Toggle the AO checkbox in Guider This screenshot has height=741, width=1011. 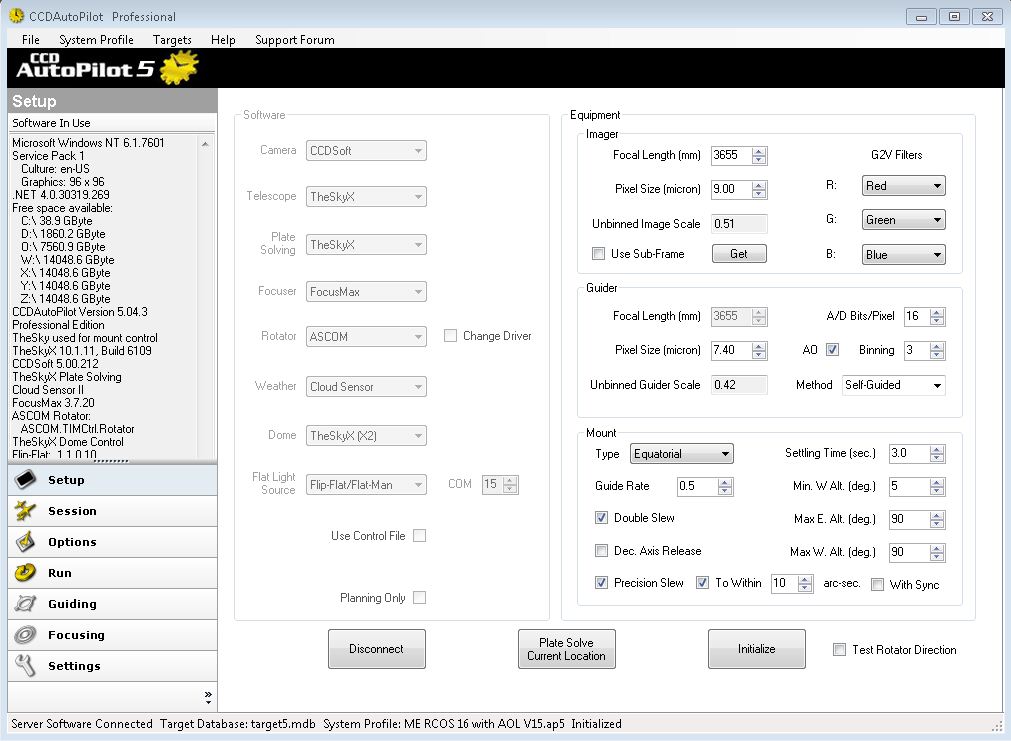pos(832,350)
